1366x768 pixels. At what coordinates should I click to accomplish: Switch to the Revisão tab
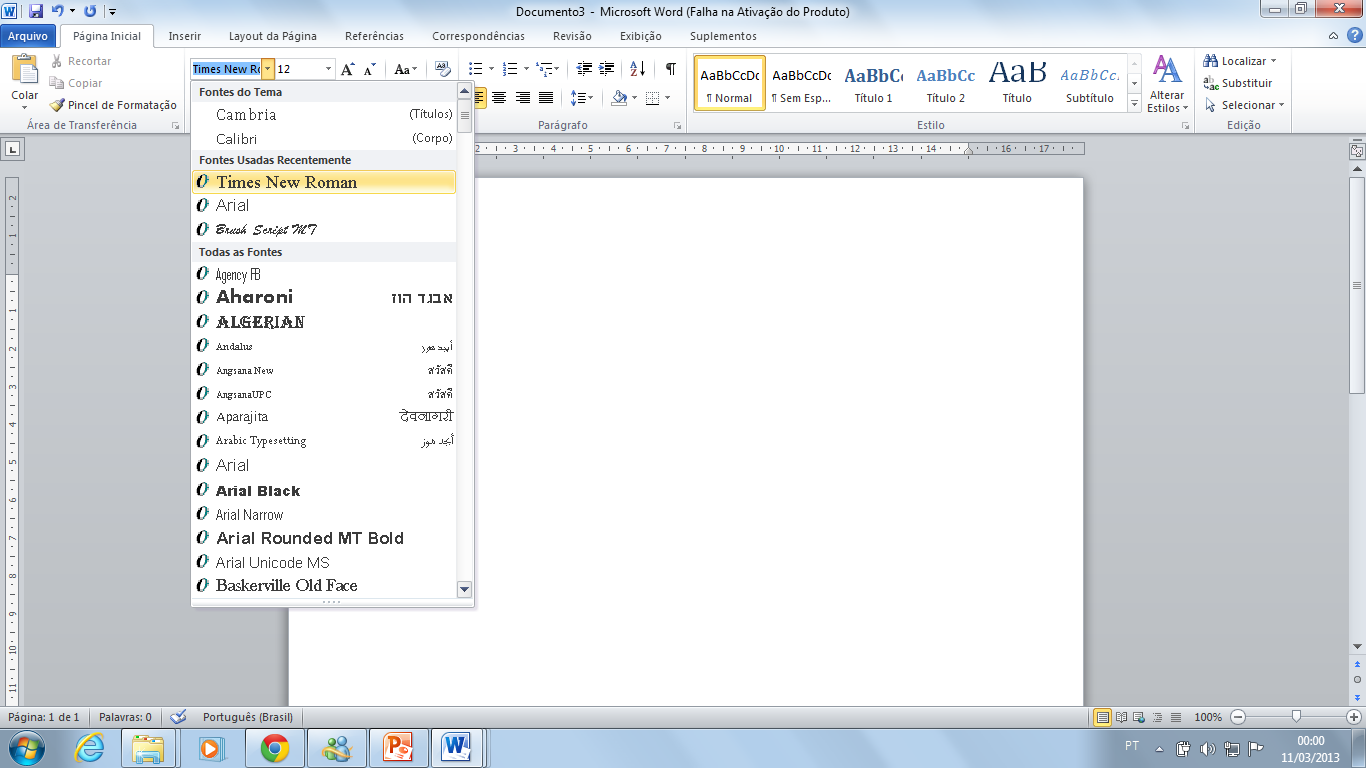572,36
